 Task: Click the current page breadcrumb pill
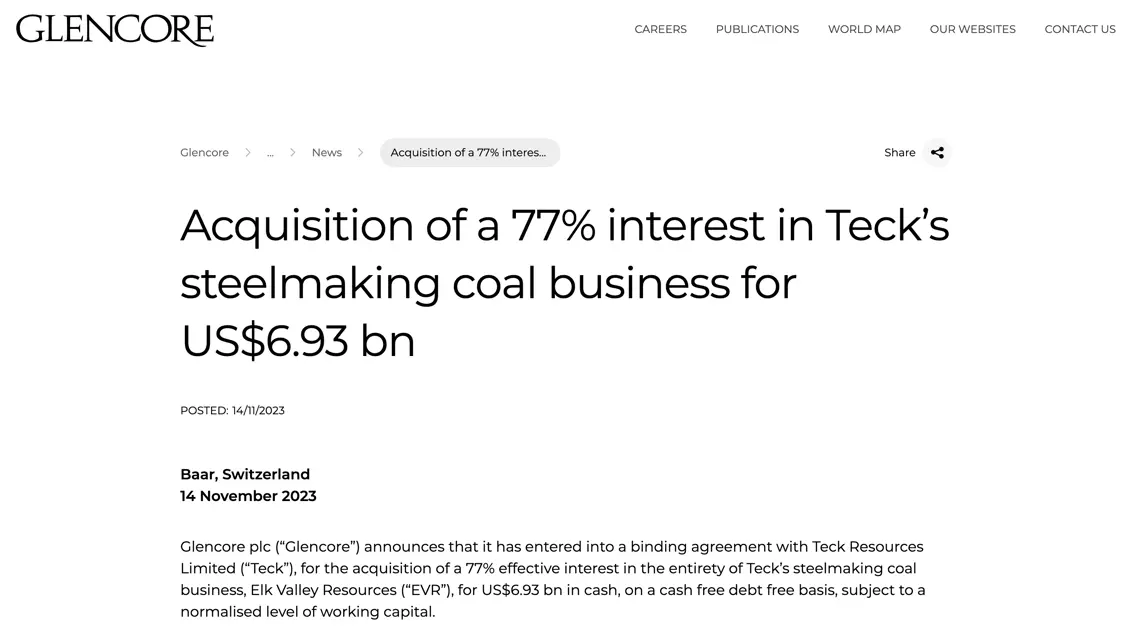click(x=469, y=152)
